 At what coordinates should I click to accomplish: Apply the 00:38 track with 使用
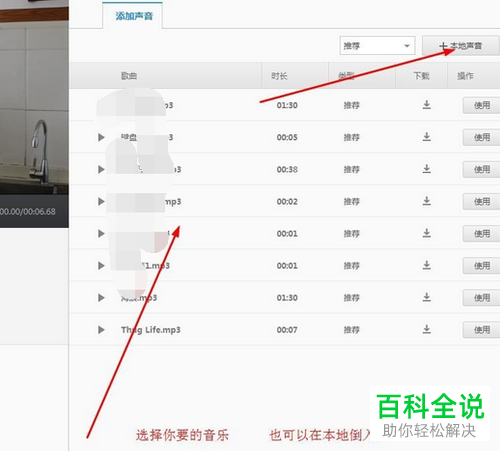pyautogui.click(x=482, y=169)
